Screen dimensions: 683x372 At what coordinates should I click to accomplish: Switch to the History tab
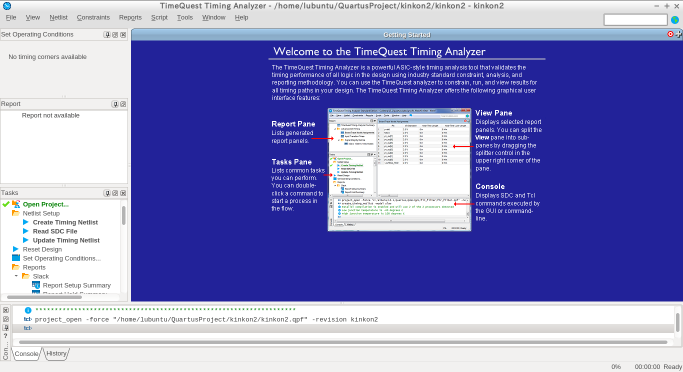56,354
